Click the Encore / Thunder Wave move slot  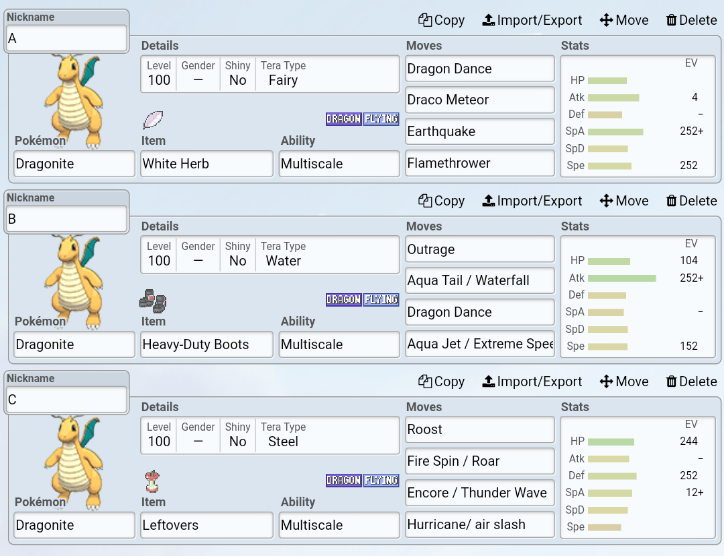[x=480, y=492]
